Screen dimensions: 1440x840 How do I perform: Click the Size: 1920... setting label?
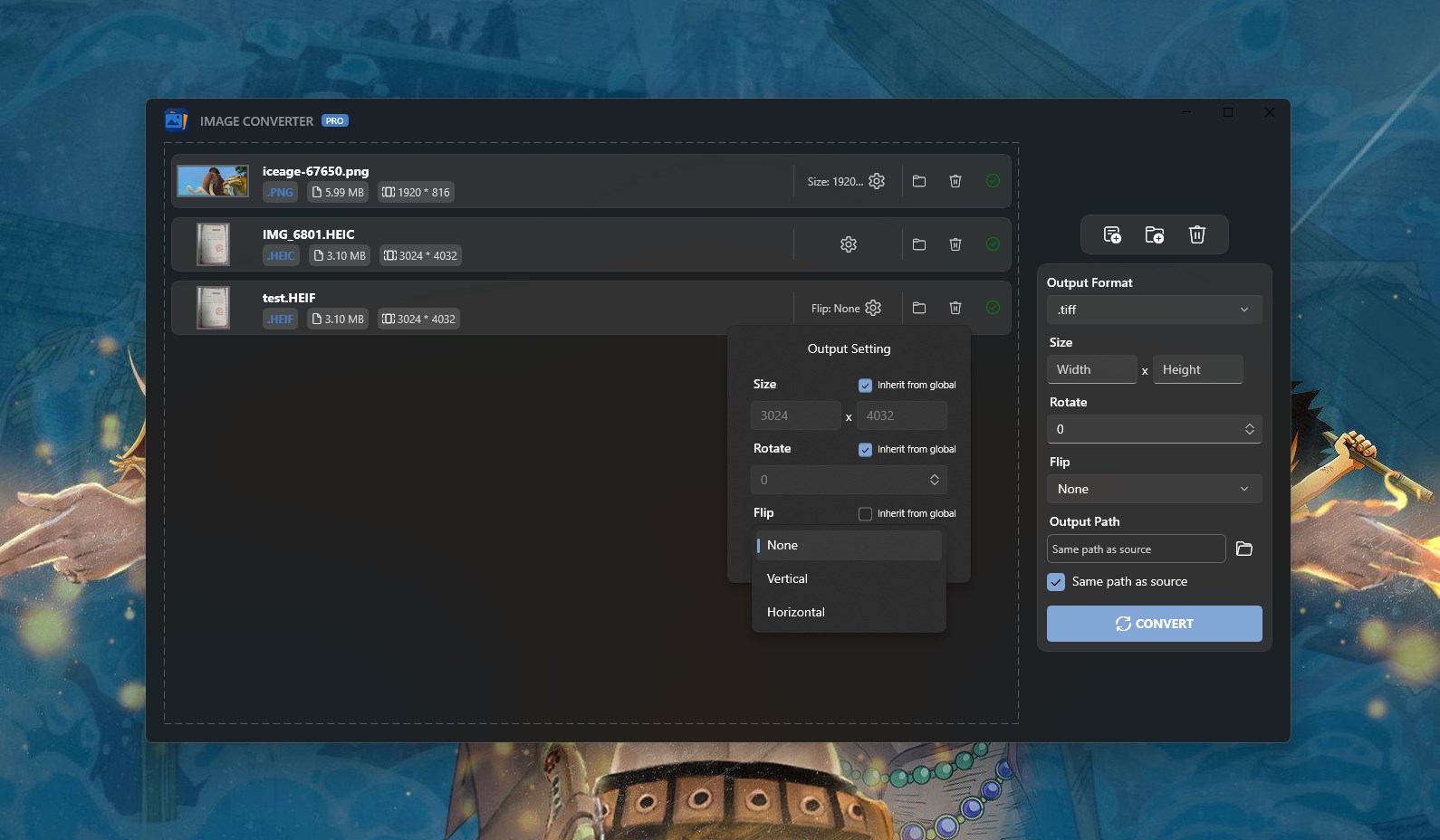(x=835, y=182)
